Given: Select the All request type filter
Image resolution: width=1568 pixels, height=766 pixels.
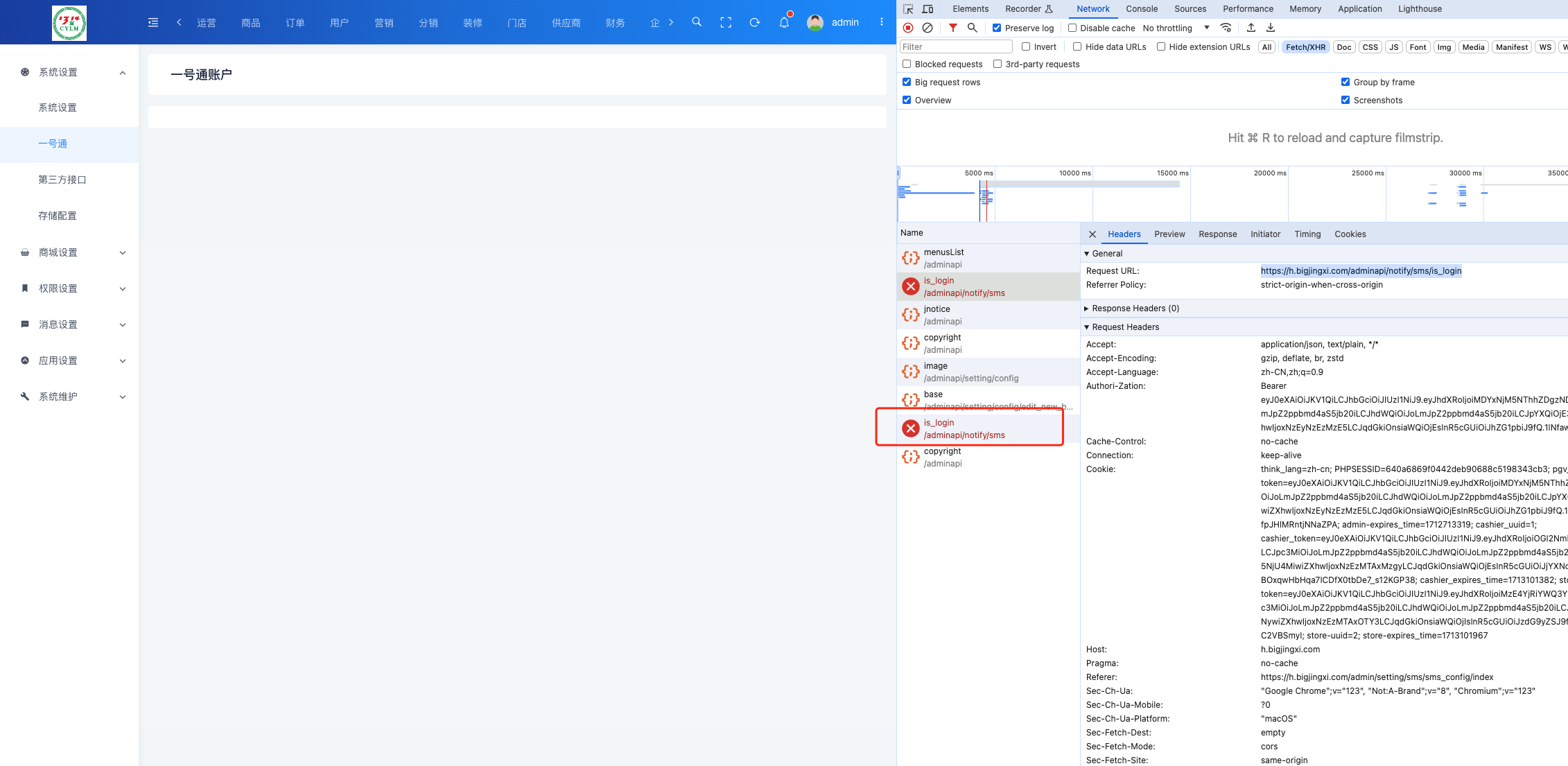Looking at the screenshot, I should coord(1266,47).
